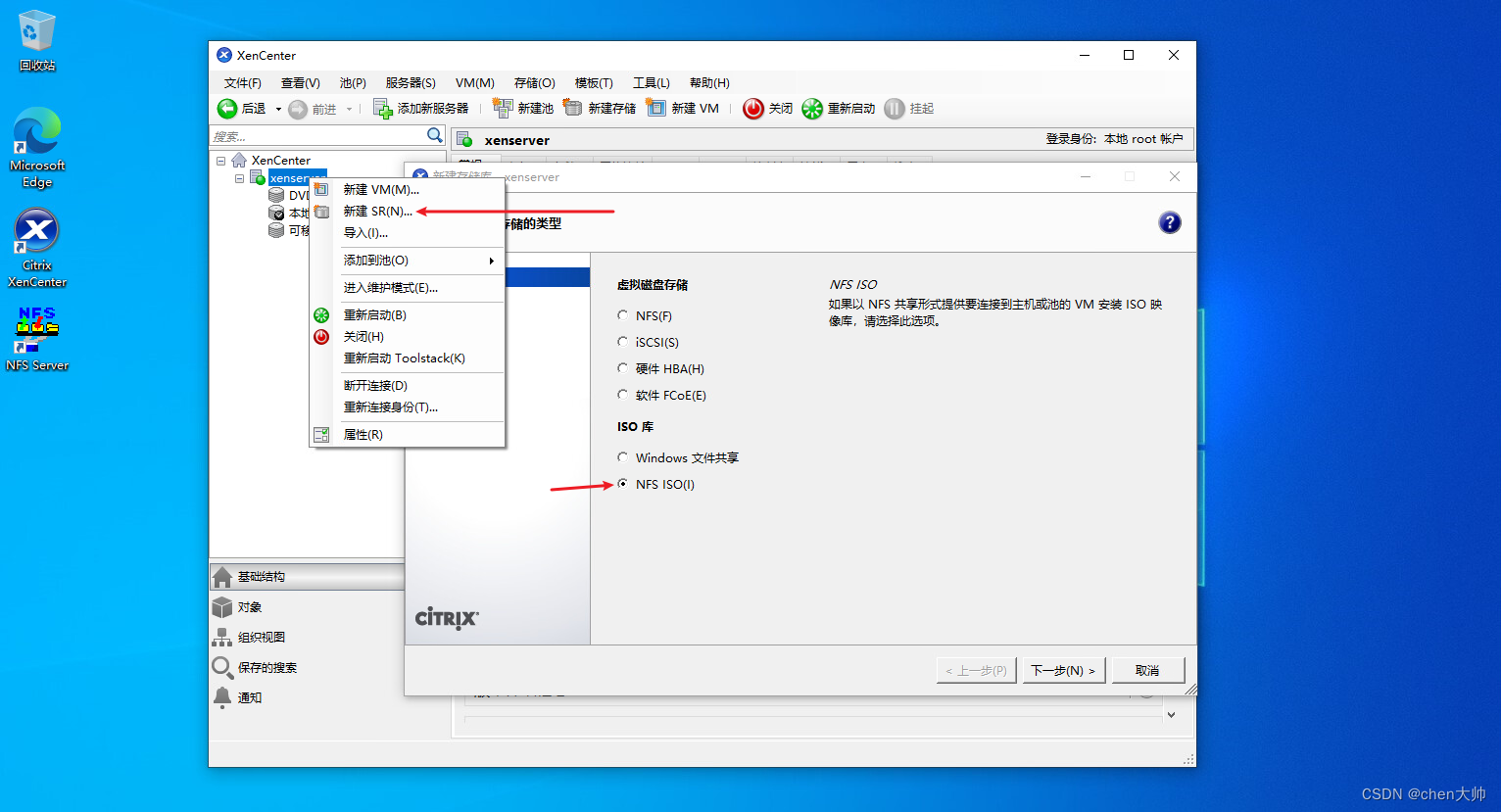Open the Organization Views (组织视图) navigation item

[x=307, y=638]
